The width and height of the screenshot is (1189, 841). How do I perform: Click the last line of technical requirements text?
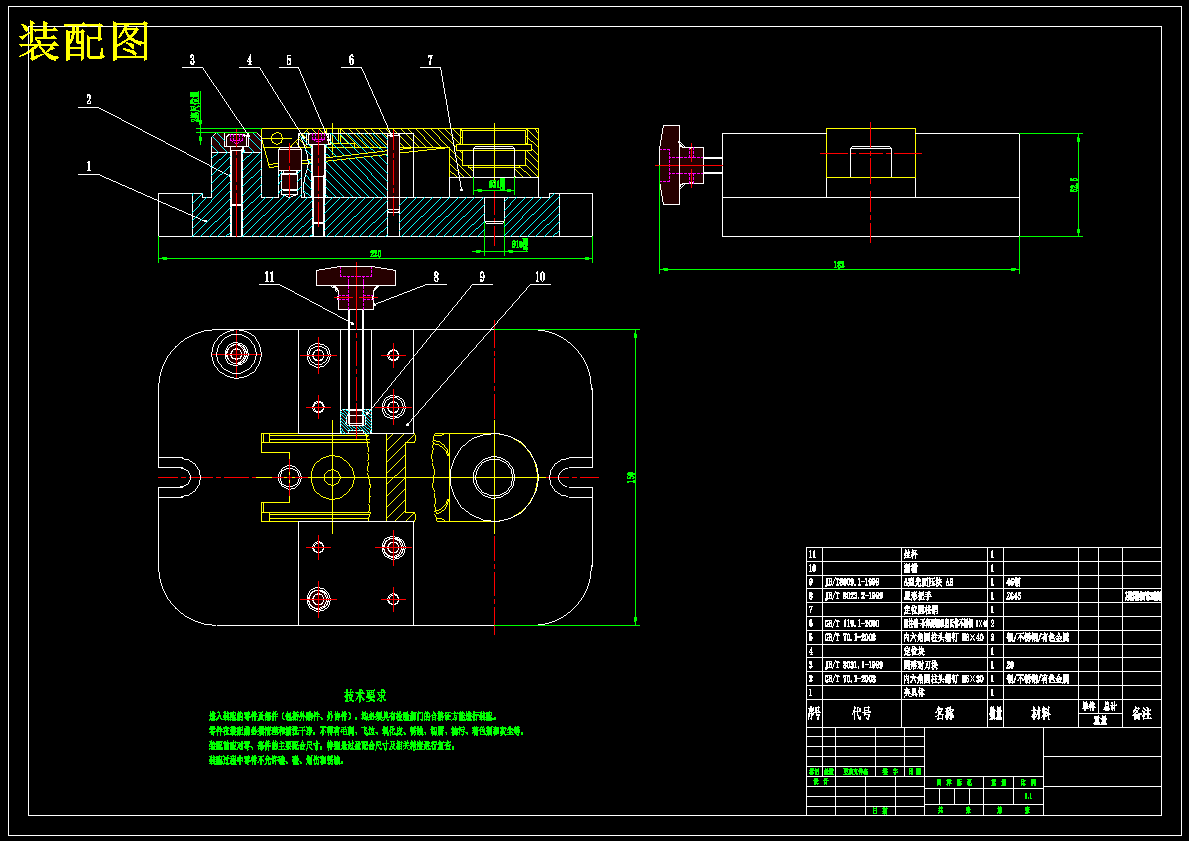click(276, 761)
